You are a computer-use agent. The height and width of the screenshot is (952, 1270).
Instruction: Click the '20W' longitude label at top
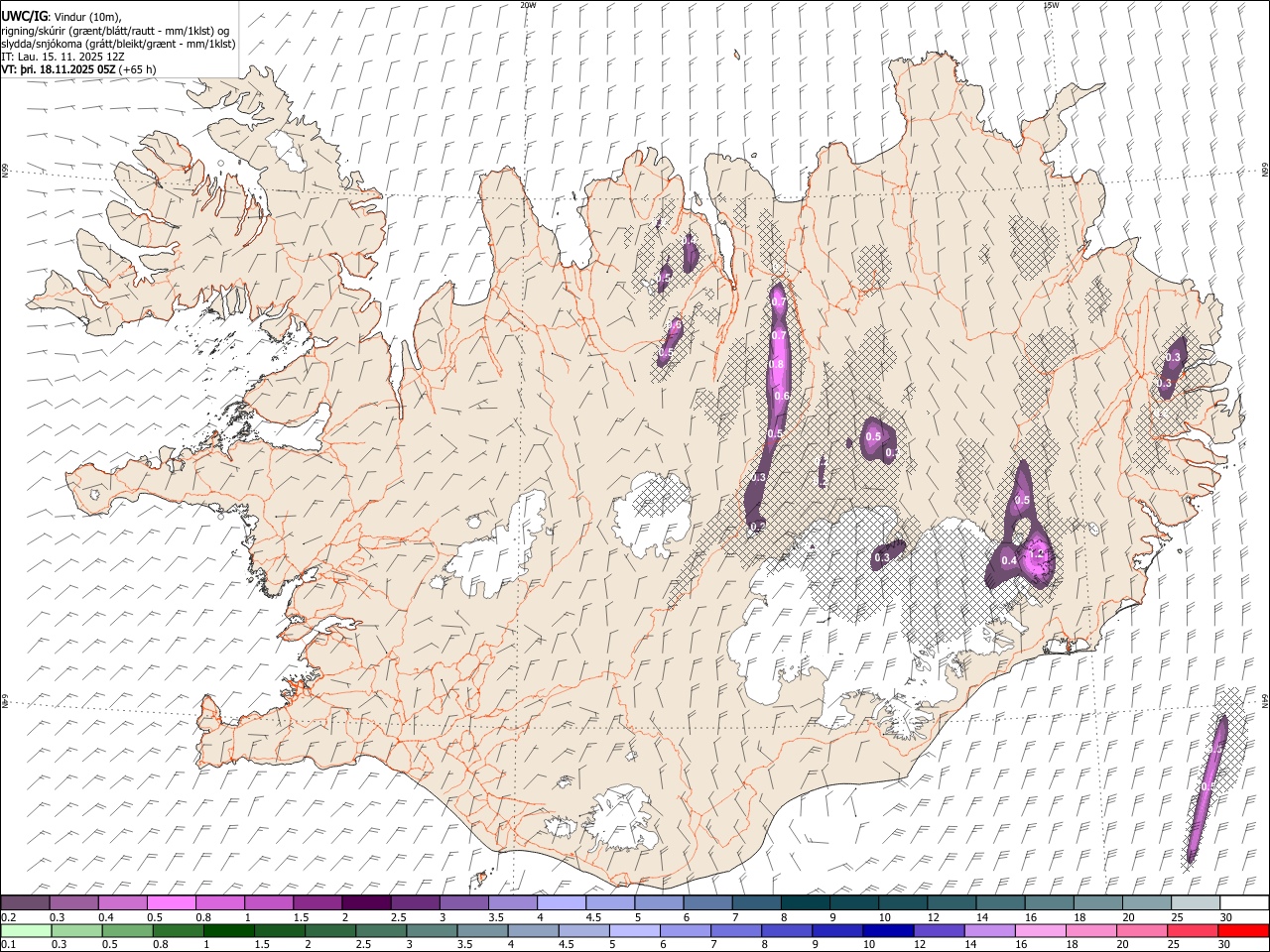(529, 5)
